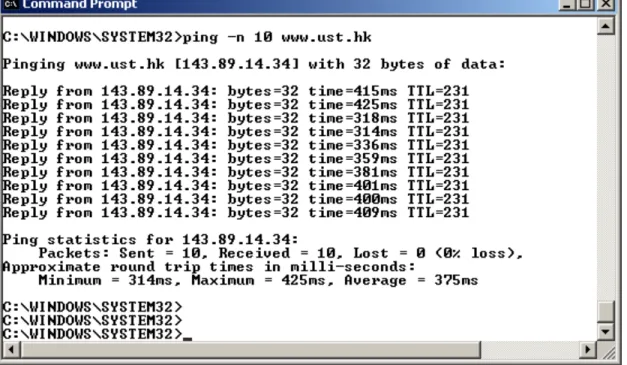Open the Command Prompt system menu icon
627x365 pixels.
pos(10,4)
